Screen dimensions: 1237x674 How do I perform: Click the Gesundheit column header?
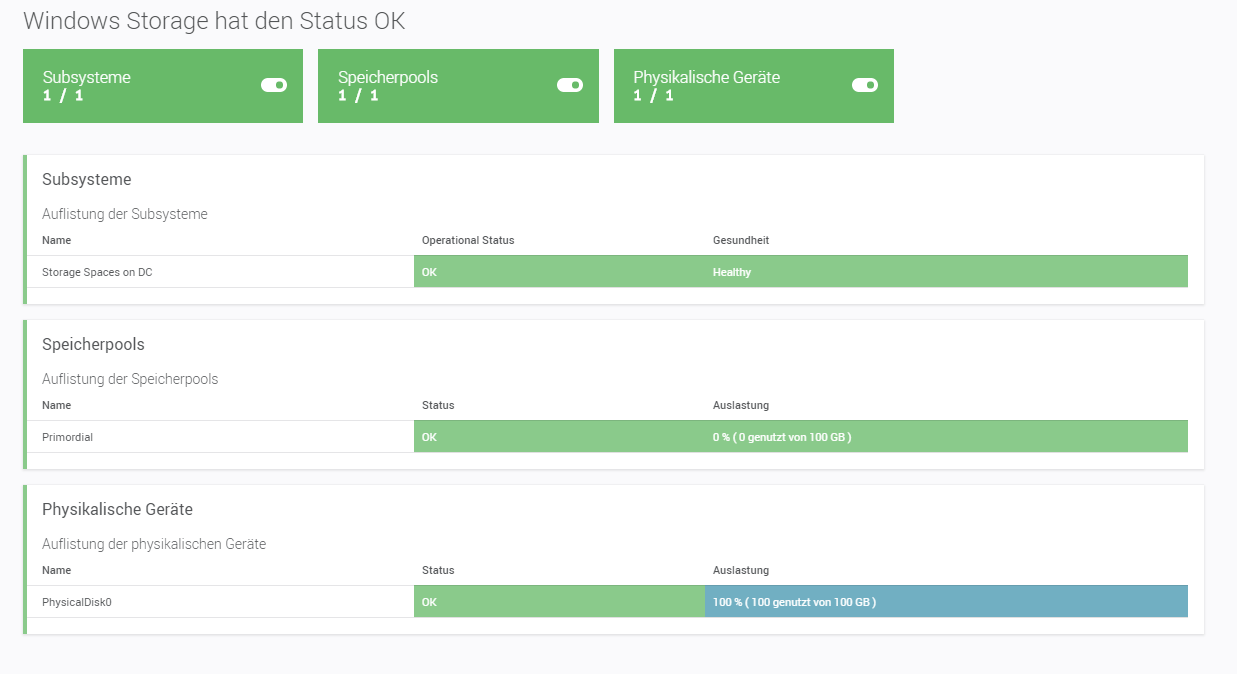click(741, 240)
